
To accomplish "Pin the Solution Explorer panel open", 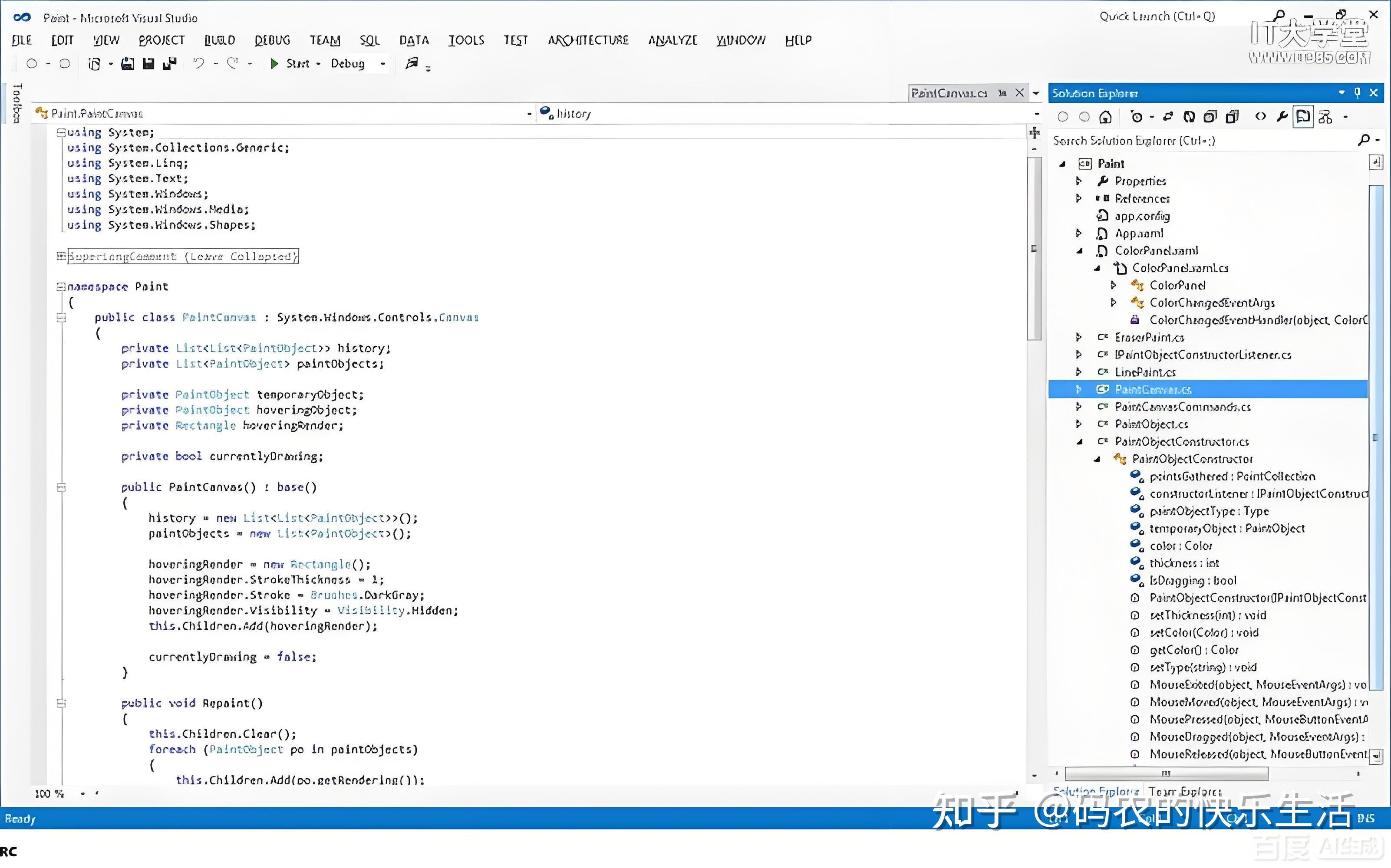I will click(x=1357, y=92).
